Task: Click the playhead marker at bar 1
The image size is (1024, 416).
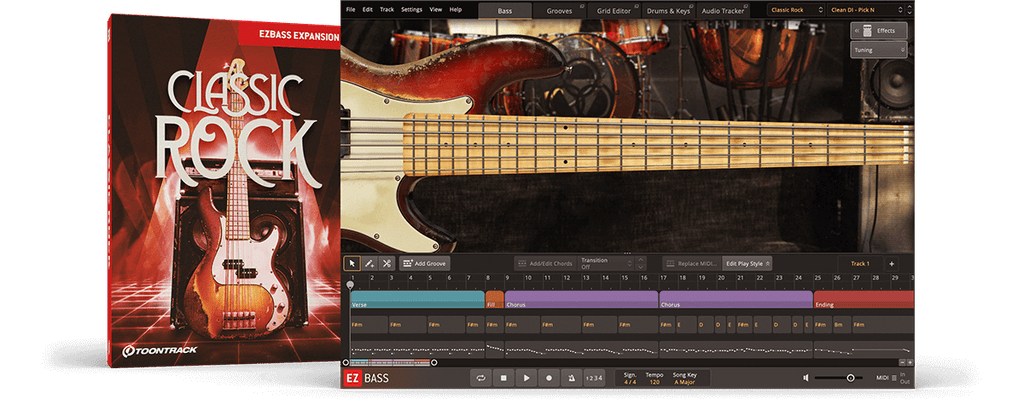Action: tap(351, 285)
